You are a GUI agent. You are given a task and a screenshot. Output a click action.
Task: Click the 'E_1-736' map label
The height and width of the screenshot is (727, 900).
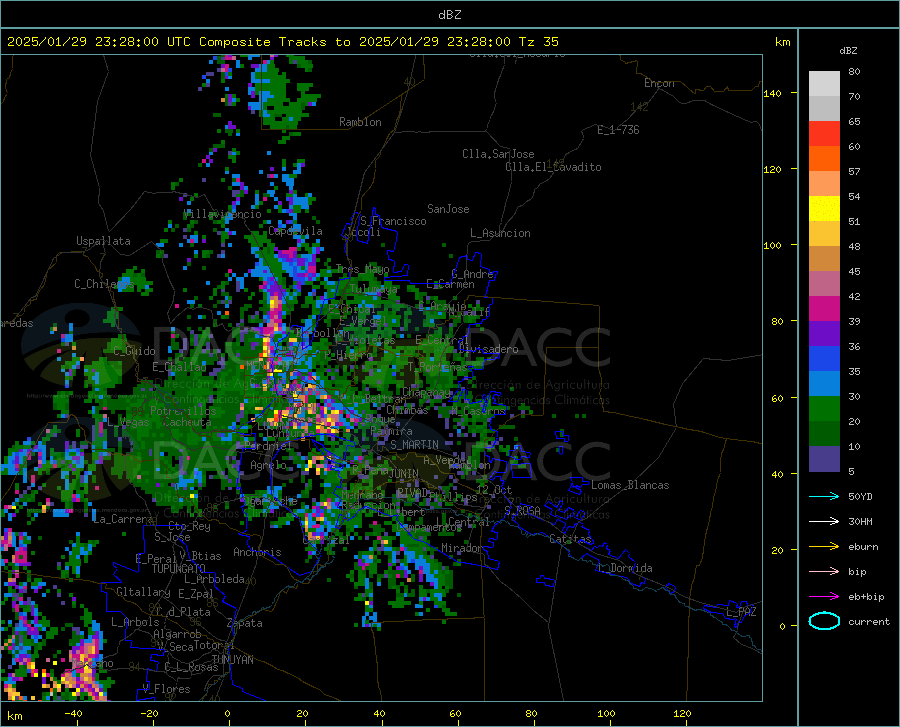click(618, 130)
